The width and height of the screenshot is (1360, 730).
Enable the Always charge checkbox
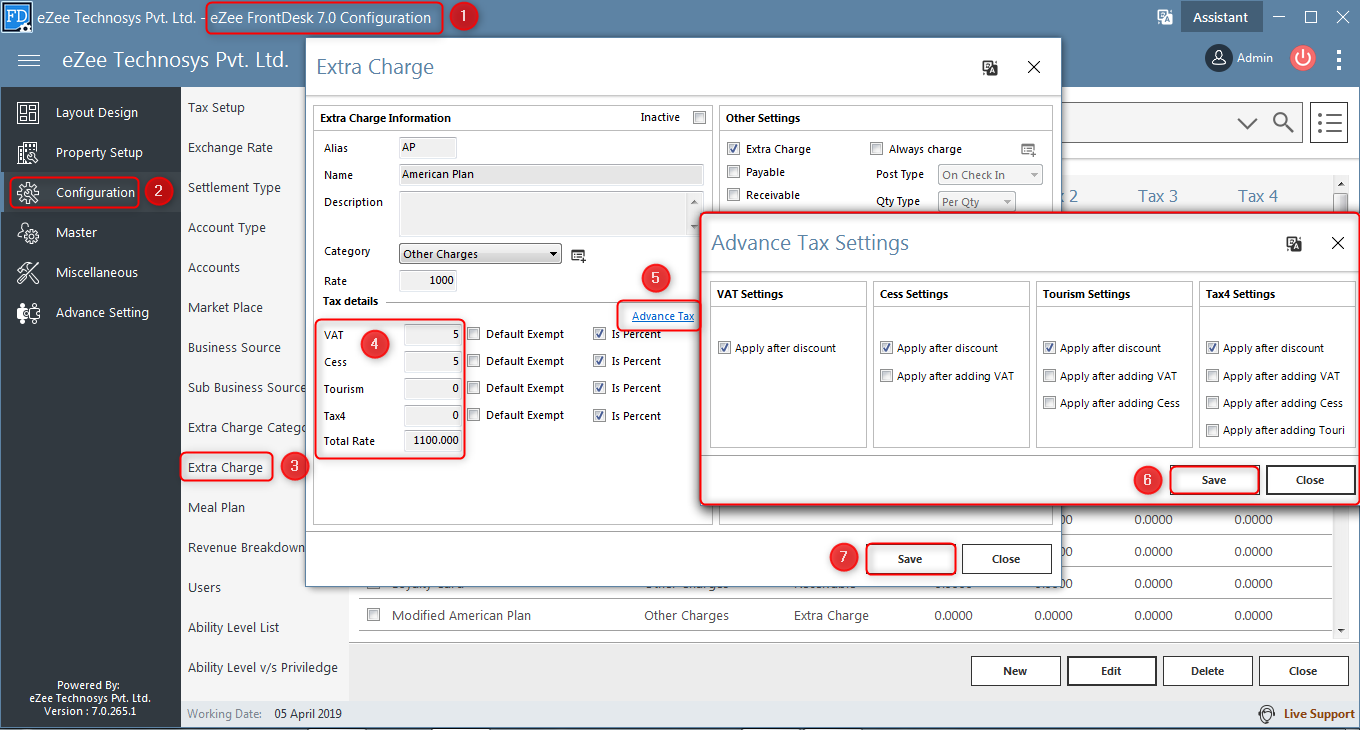[x=877, y=149]
